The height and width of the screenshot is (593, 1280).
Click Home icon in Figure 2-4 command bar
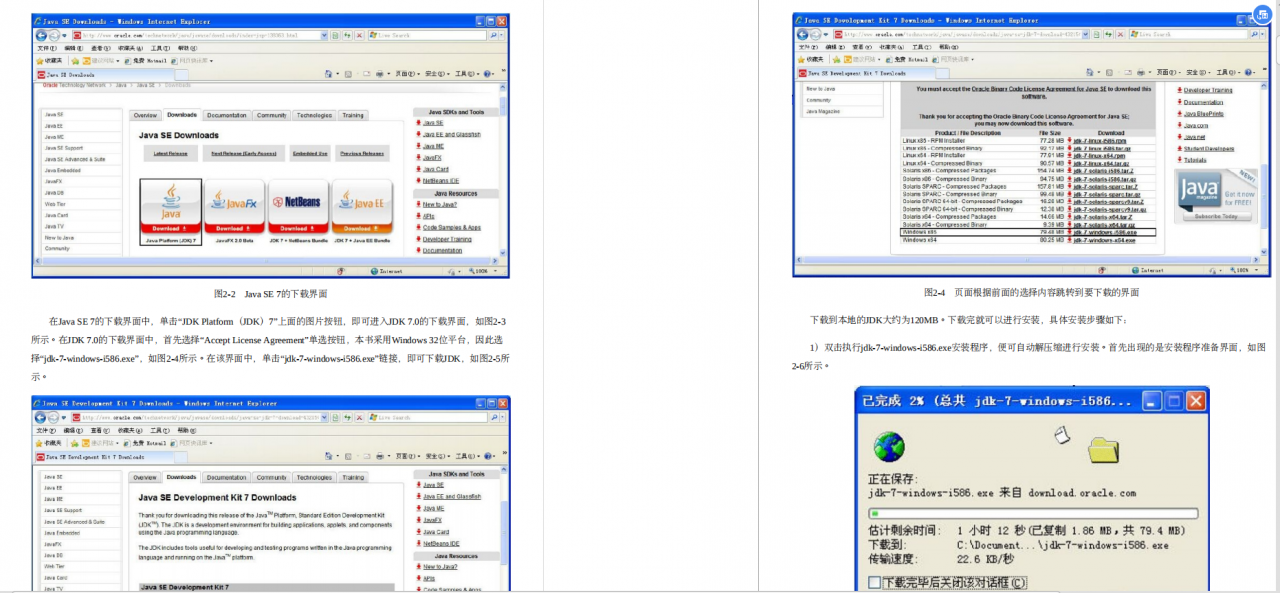click(1091, 73)
